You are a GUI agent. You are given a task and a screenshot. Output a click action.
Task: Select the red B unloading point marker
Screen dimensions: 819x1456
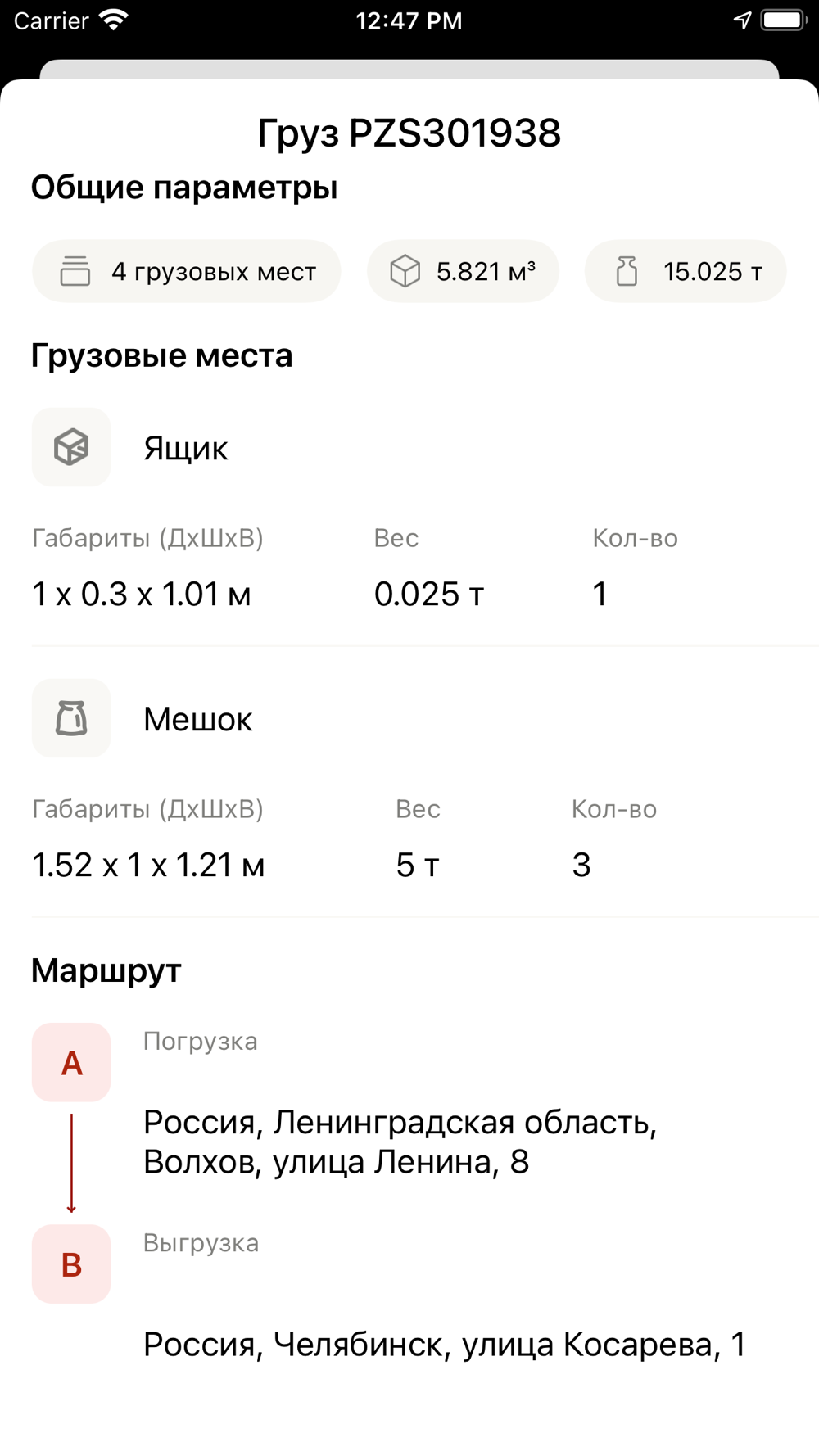coord(71,1264)
